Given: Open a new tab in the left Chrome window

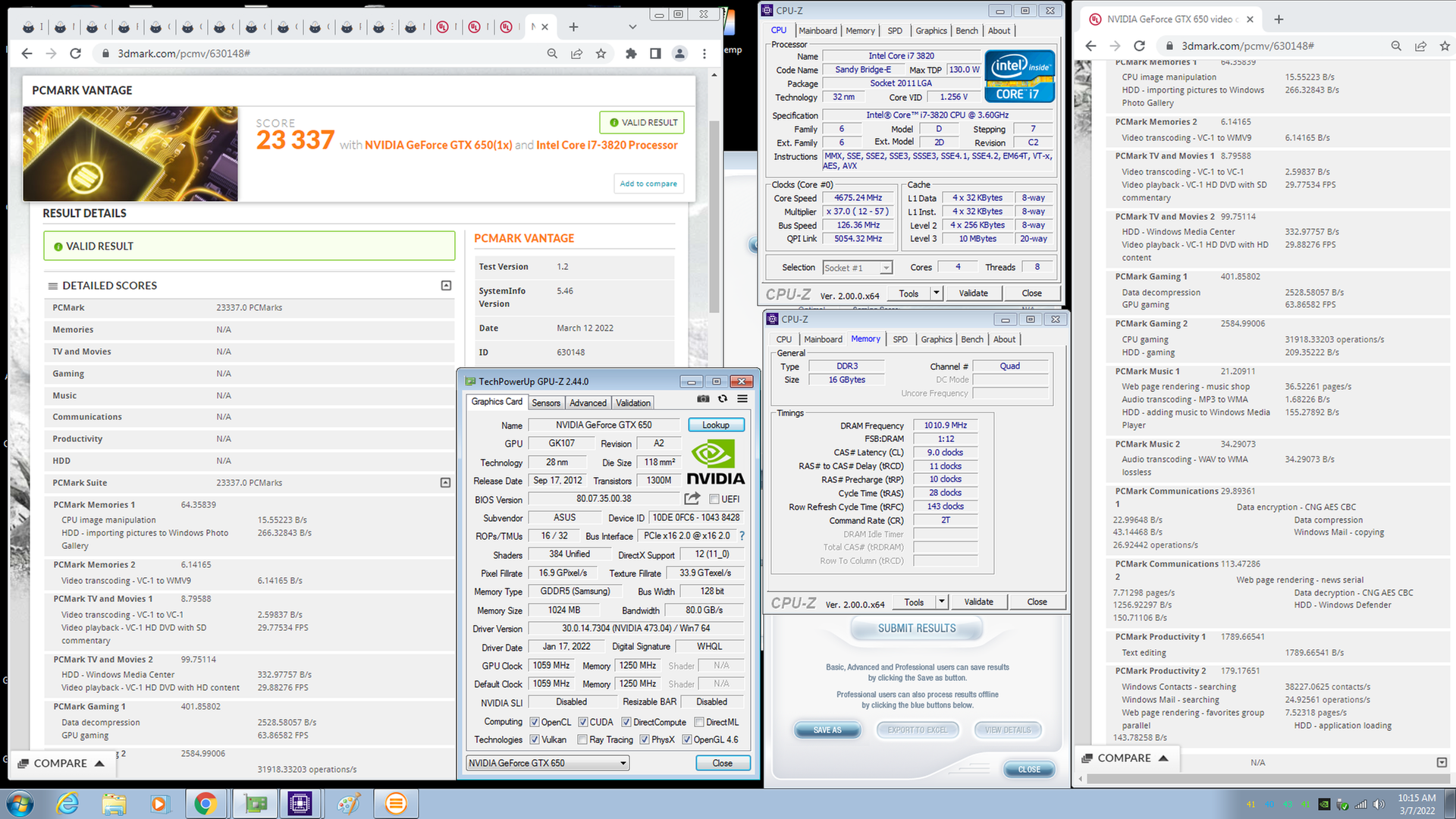Looking at the screenshot, I should coord(573,27).
